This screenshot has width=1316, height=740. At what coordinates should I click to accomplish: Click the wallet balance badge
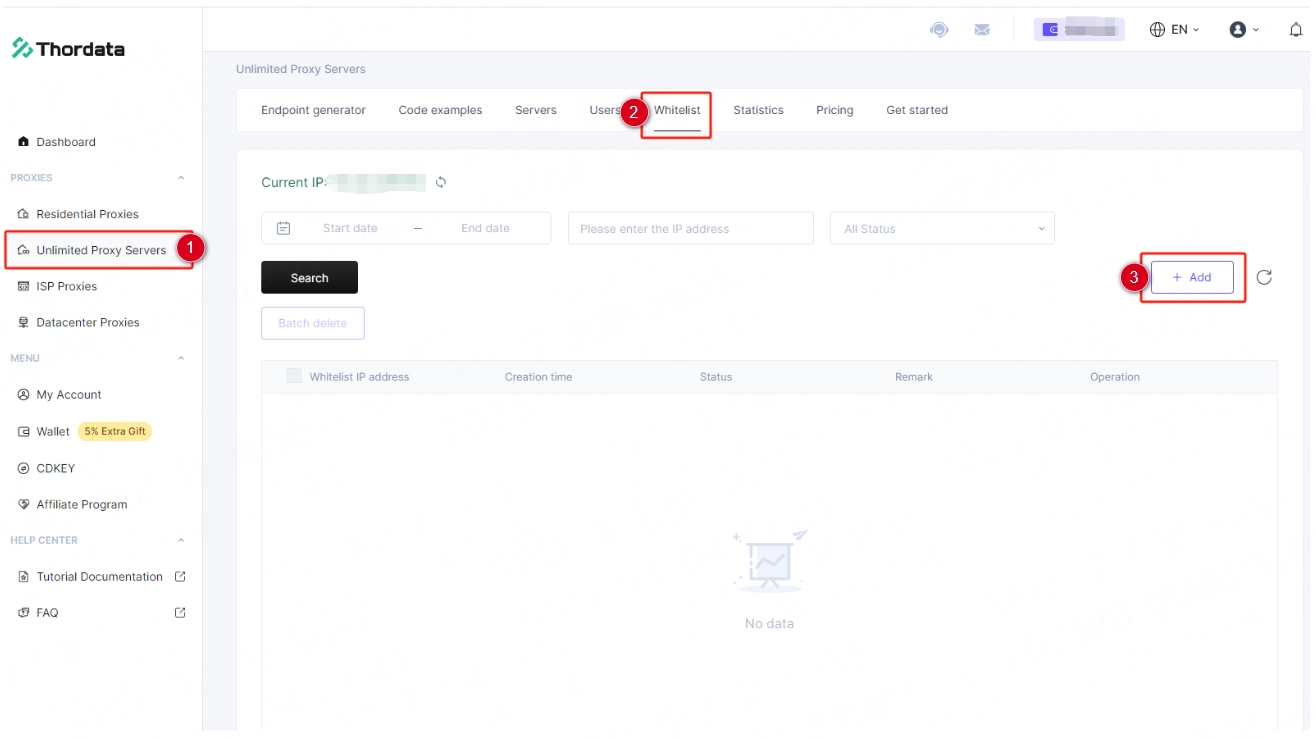click(x=1079, y=30)
